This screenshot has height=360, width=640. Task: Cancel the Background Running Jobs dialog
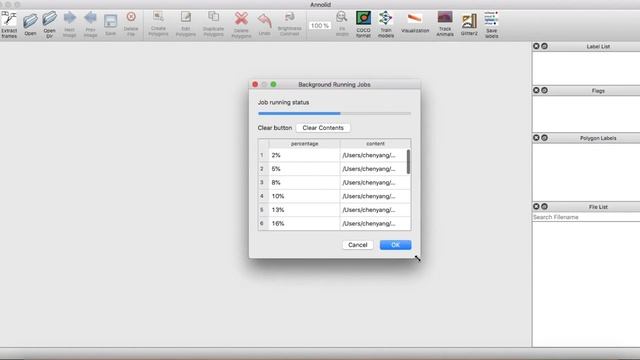coord(358,245)
